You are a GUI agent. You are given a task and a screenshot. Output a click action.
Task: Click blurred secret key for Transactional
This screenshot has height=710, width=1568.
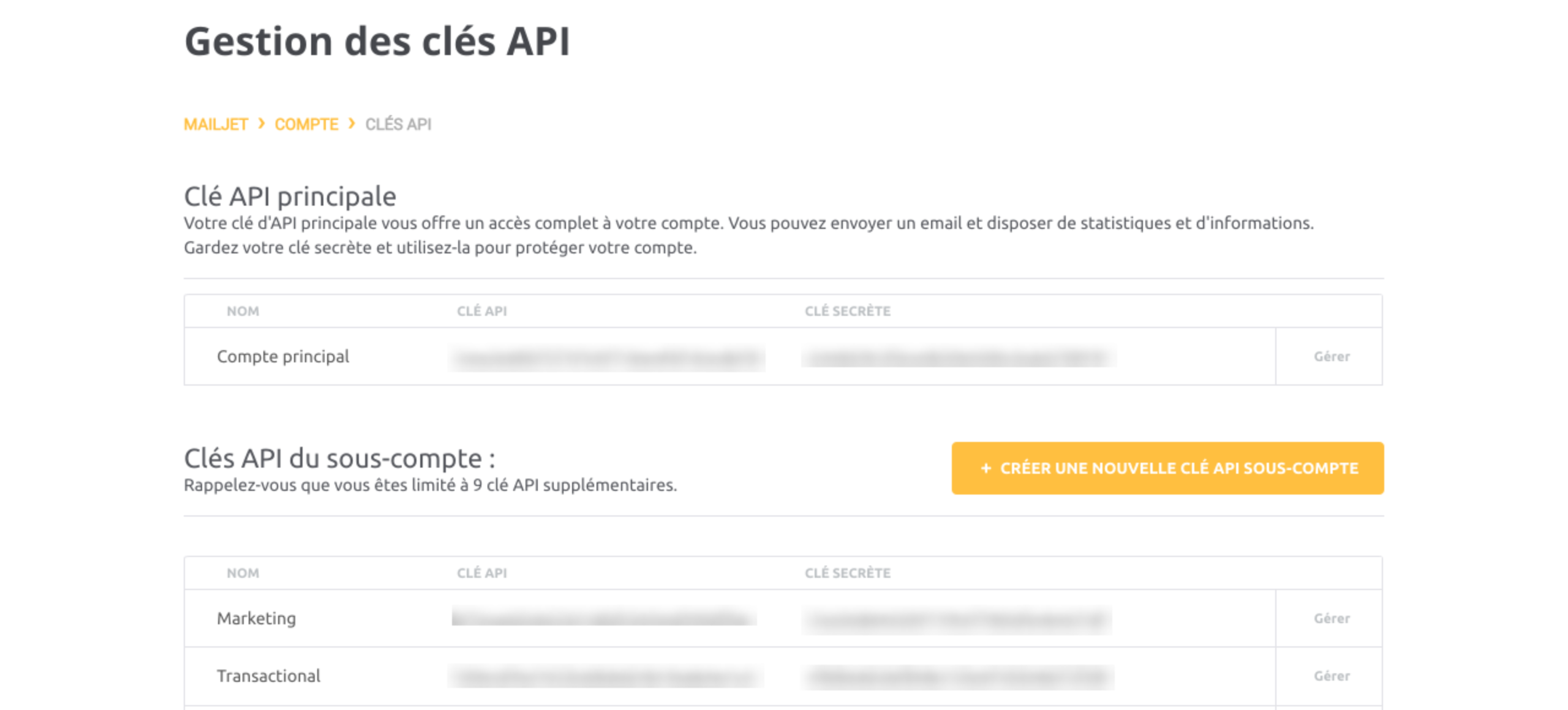(958, 677)
